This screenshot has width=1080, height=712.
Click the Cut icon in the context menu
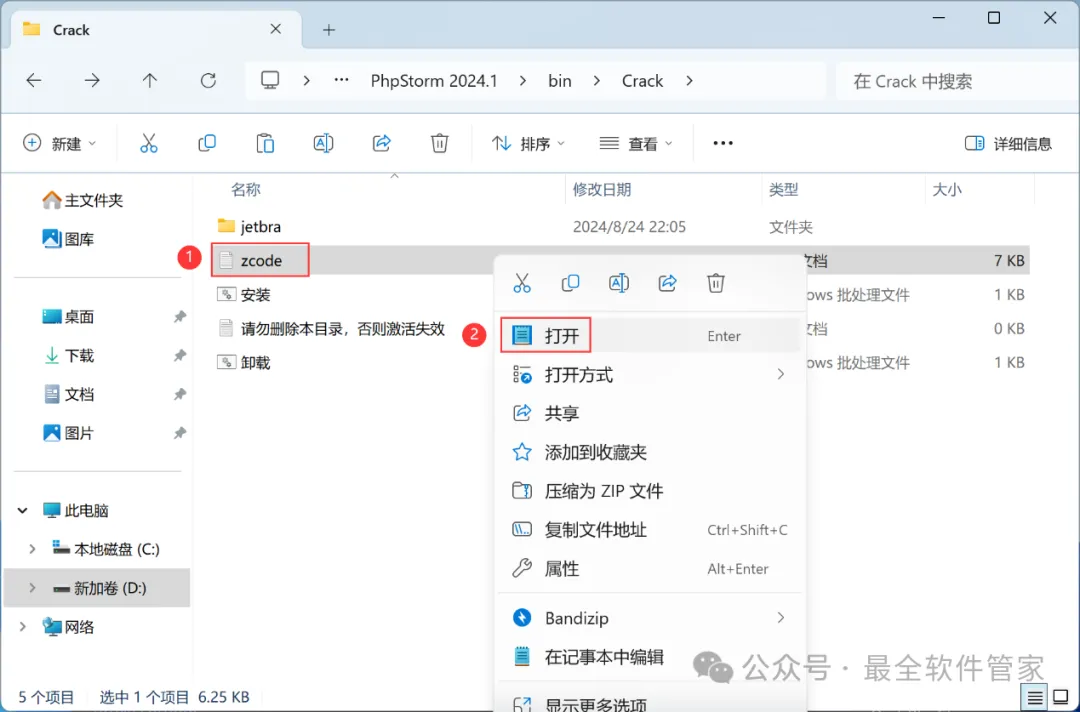coord(522,283)
